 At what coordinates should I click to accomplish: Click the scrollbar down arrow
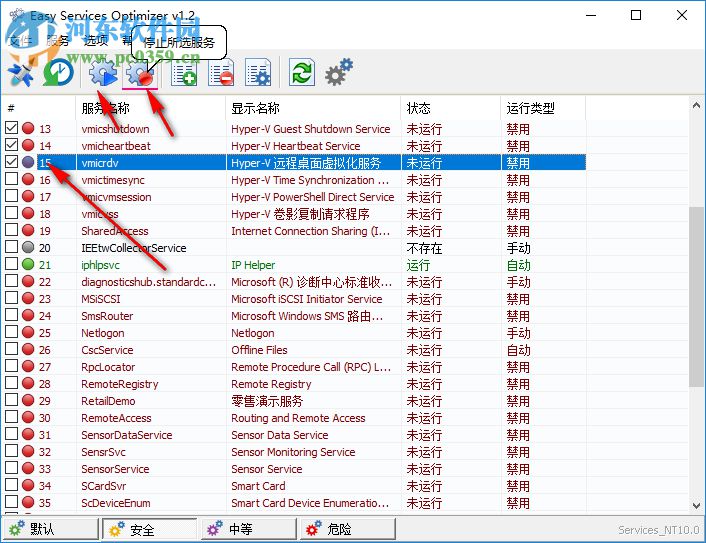click(x=696, y=506)
